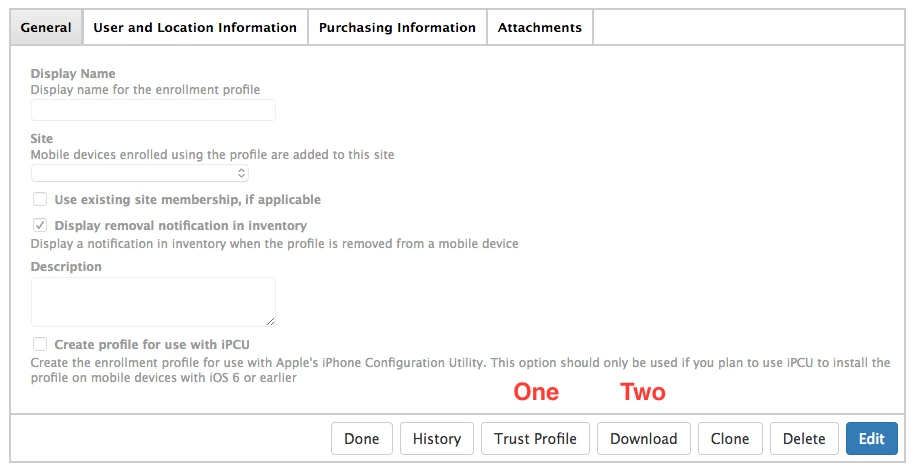Viewport: 913px width, 475px height.
Task: Click the Description box resize handle
Action: click(270, 321)
